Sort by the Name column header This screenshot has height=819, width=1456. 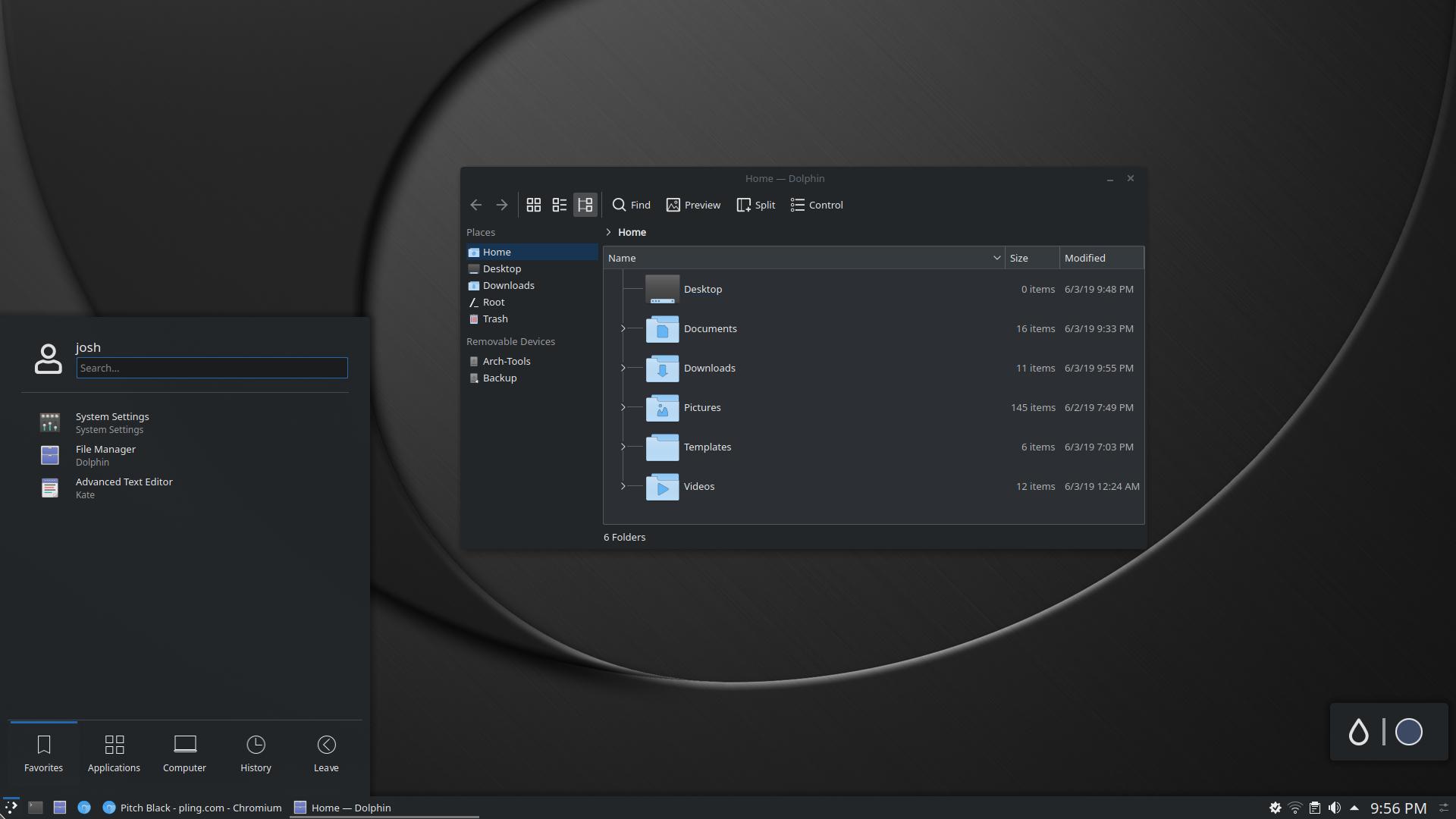[804, 258]
